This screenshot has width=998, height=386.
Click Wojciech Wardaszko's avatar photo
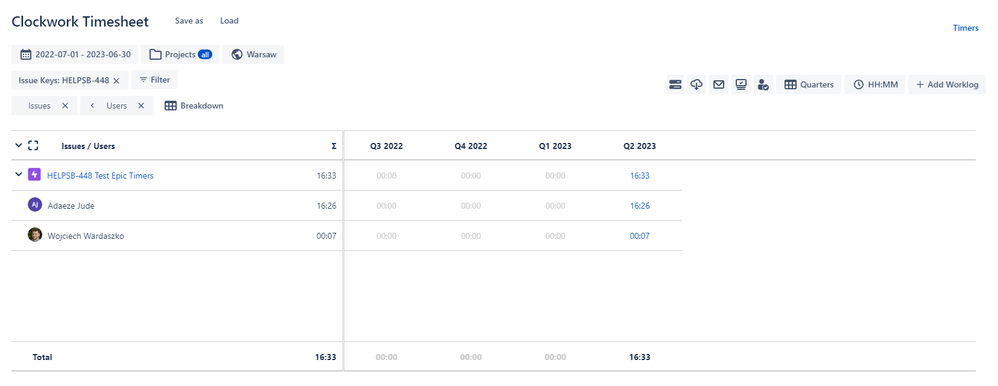34,235
